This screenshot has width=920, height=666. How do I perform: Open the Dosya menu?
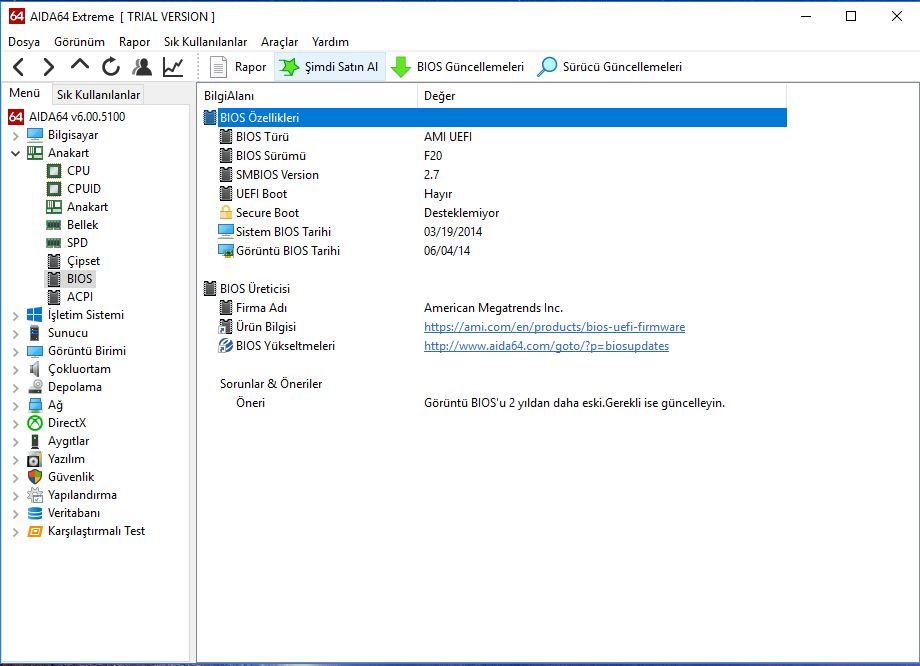click(x=24, y=42)
